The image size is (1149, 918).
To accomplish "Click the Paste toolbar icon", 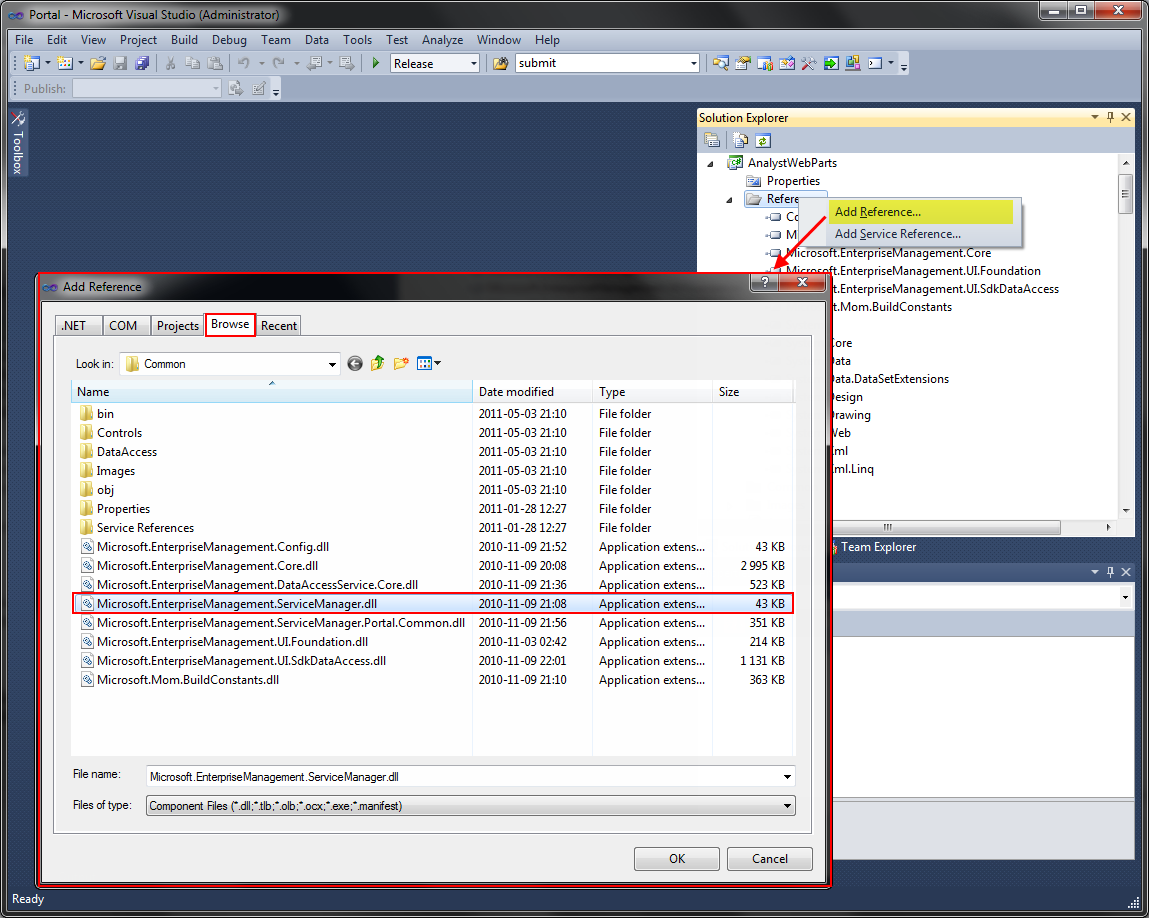I will [x=215, y=63].
